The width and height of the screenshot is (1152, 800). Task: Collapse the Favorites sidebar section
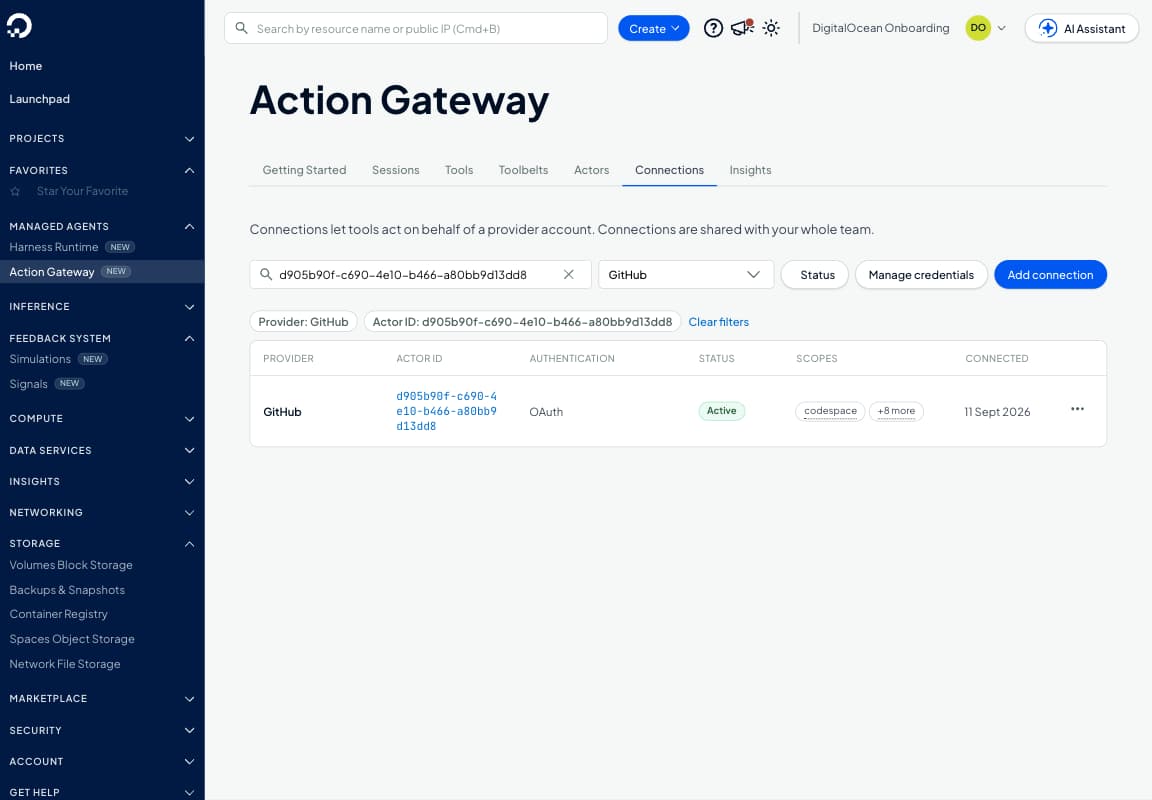tap(102, 170)
